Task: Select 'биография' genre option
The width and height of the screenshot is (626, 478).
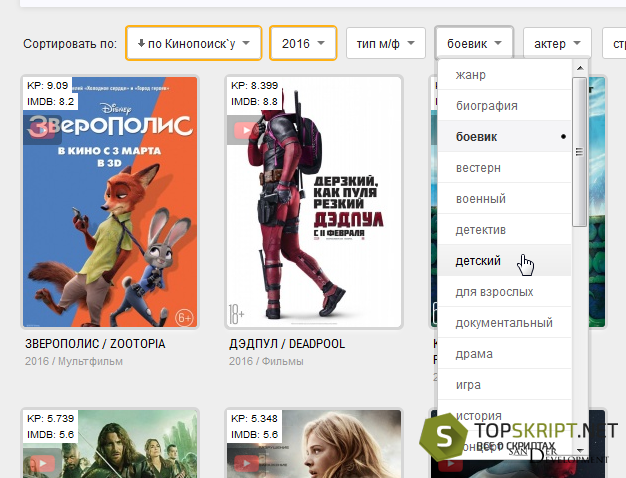Action: pyautogui.click(x=505, y=105)
